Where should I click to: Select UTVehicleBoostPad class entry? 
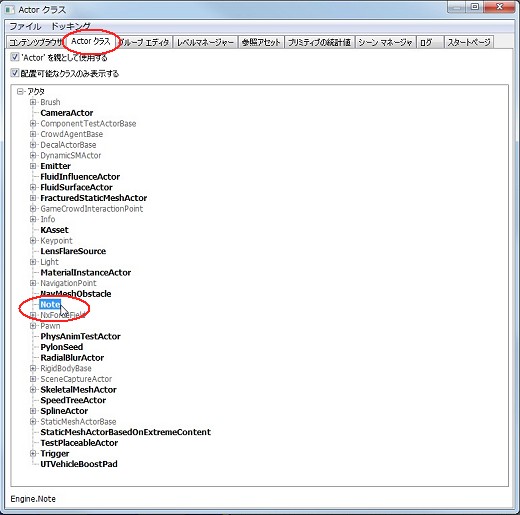coord(79,464)
